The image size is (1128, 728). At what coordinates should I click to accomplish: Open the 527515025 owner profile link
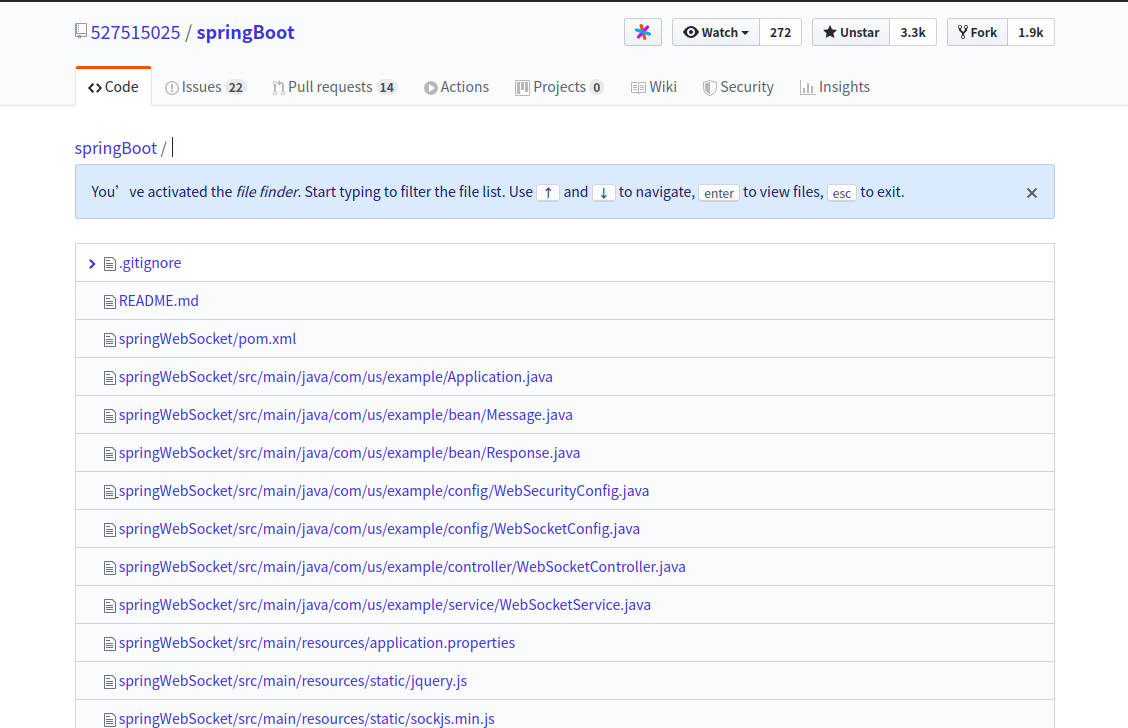(x=135, y=32)
